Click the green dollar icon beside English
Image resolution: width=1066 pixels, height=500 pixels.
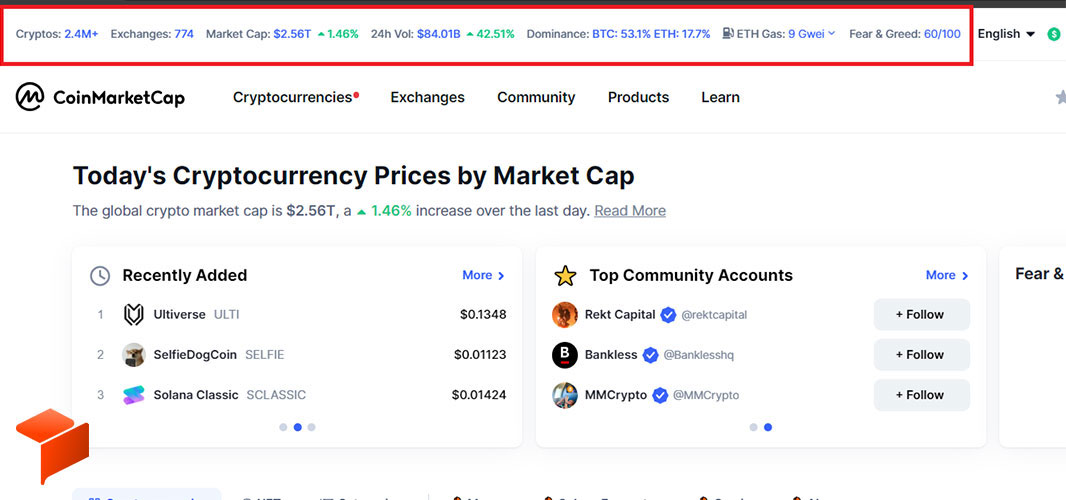click(x=1054, y=33)
